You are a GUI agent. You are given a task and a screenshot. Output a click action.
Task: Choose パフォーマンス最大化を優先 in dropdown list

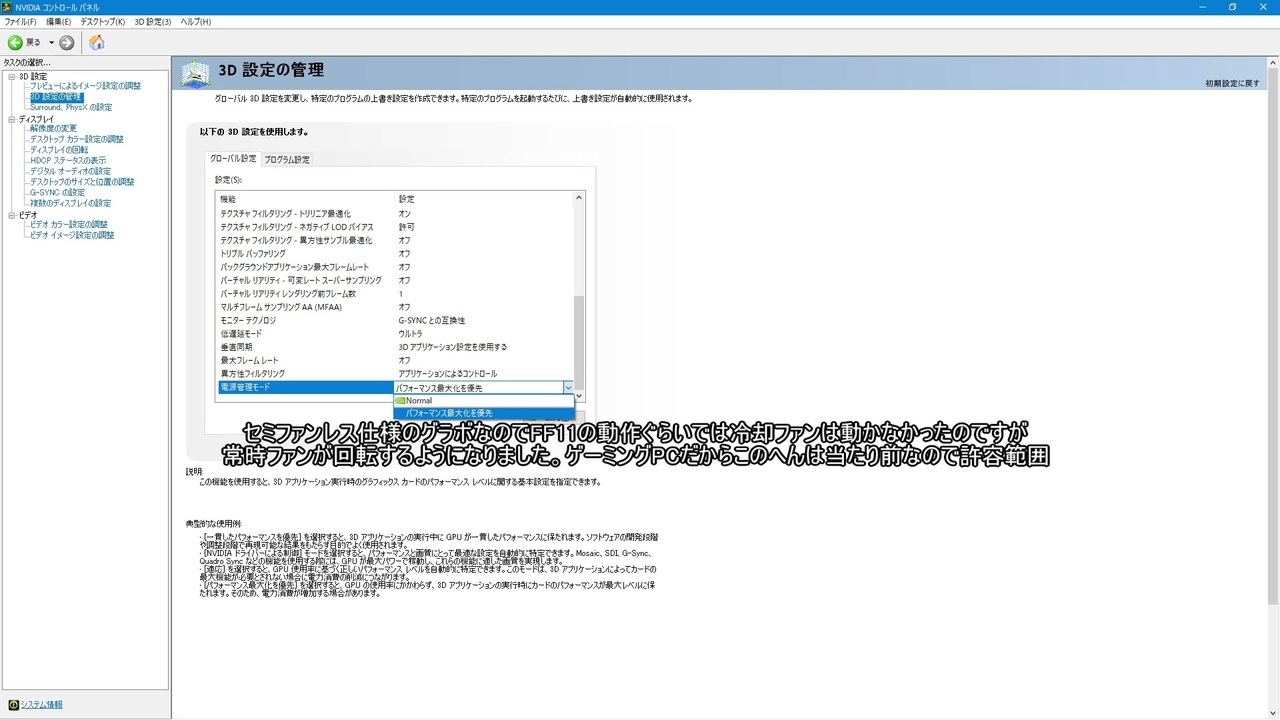tap(484, 413)
